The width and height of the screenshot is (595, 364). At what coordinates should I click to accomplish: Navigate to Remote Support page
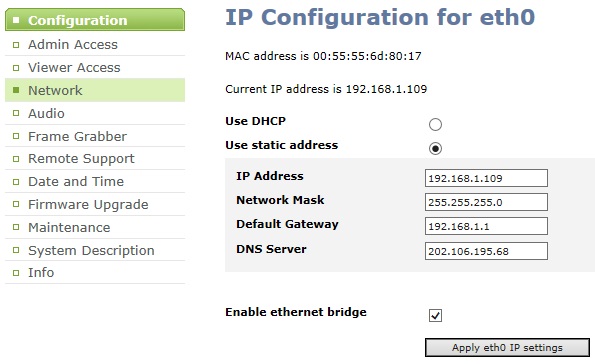click(95, 158)
